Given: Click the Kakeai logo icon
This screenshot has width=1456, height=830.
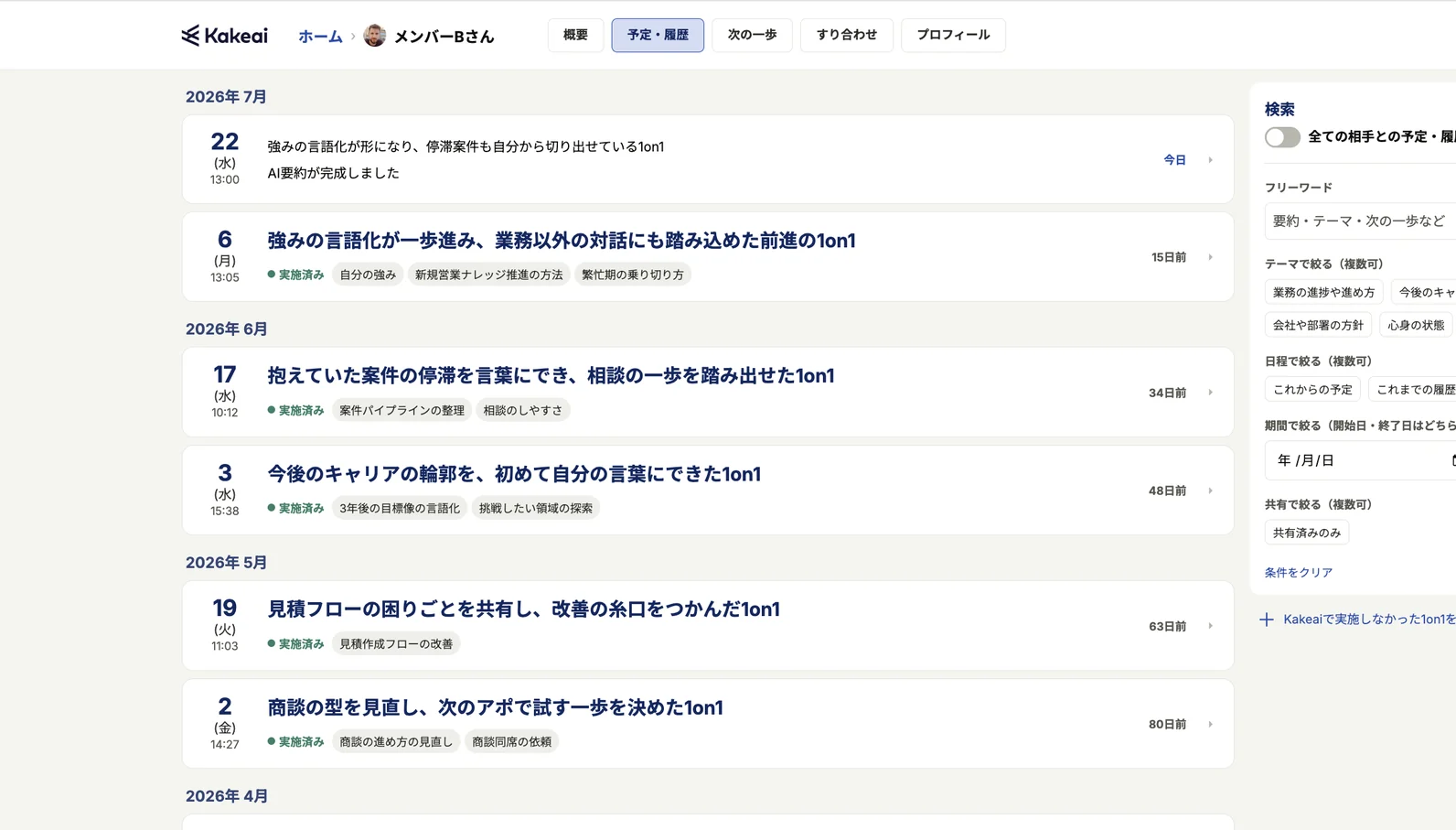Looking at the screenshot, I should pos(190,36).
